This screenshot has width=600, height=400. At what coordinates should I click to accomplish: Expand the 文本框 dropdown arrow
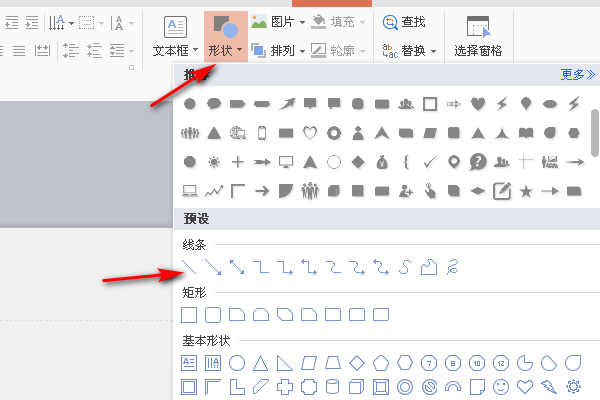(x=196, y=50)
